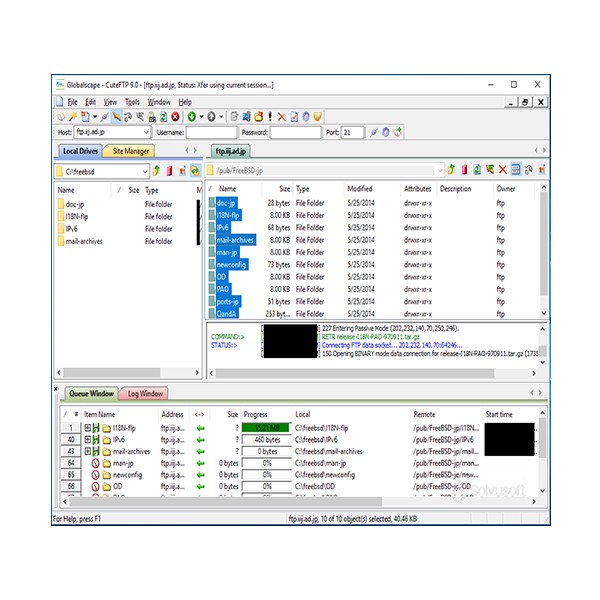Click the I18N-flp green progress bar

267,428
